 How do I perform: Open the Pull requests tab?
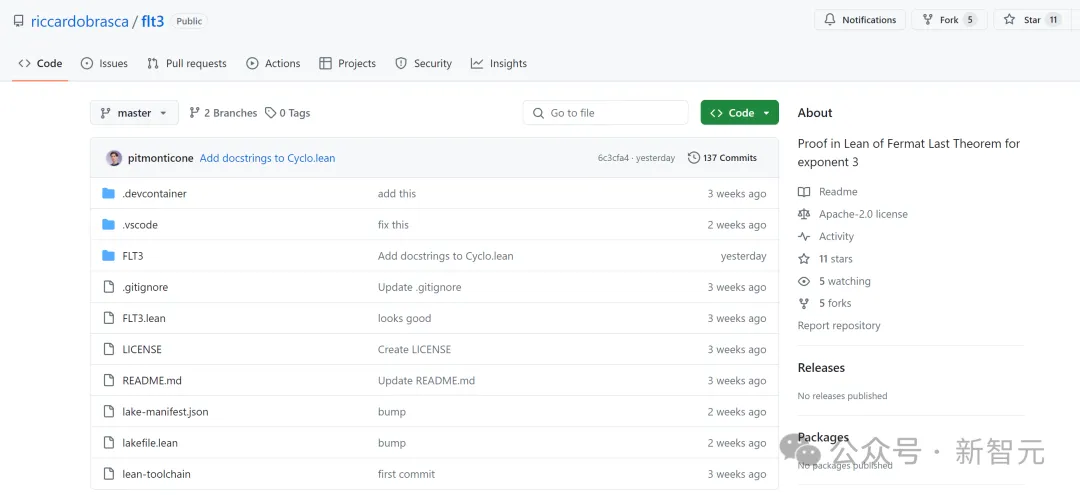187,63
